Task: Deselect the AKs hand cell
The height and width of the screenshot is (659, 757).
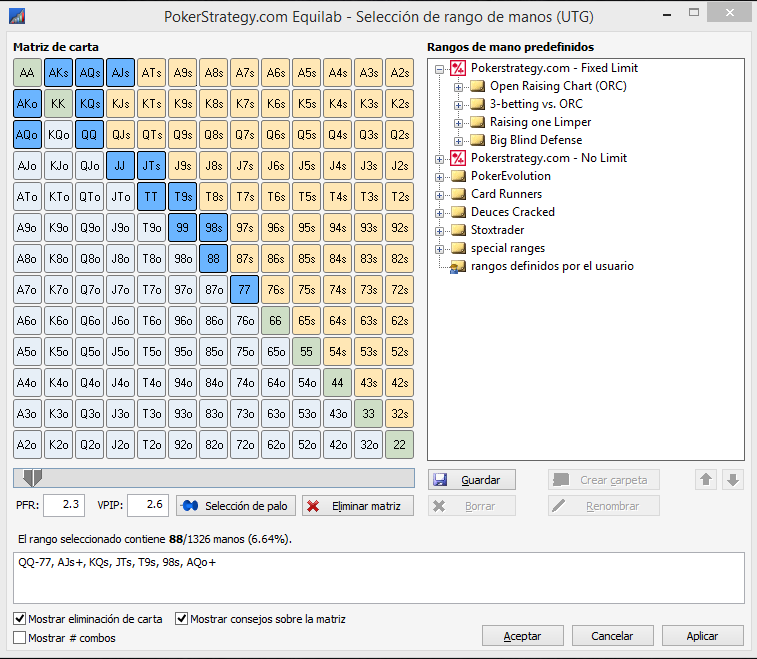Action: (x=58, y=73)
